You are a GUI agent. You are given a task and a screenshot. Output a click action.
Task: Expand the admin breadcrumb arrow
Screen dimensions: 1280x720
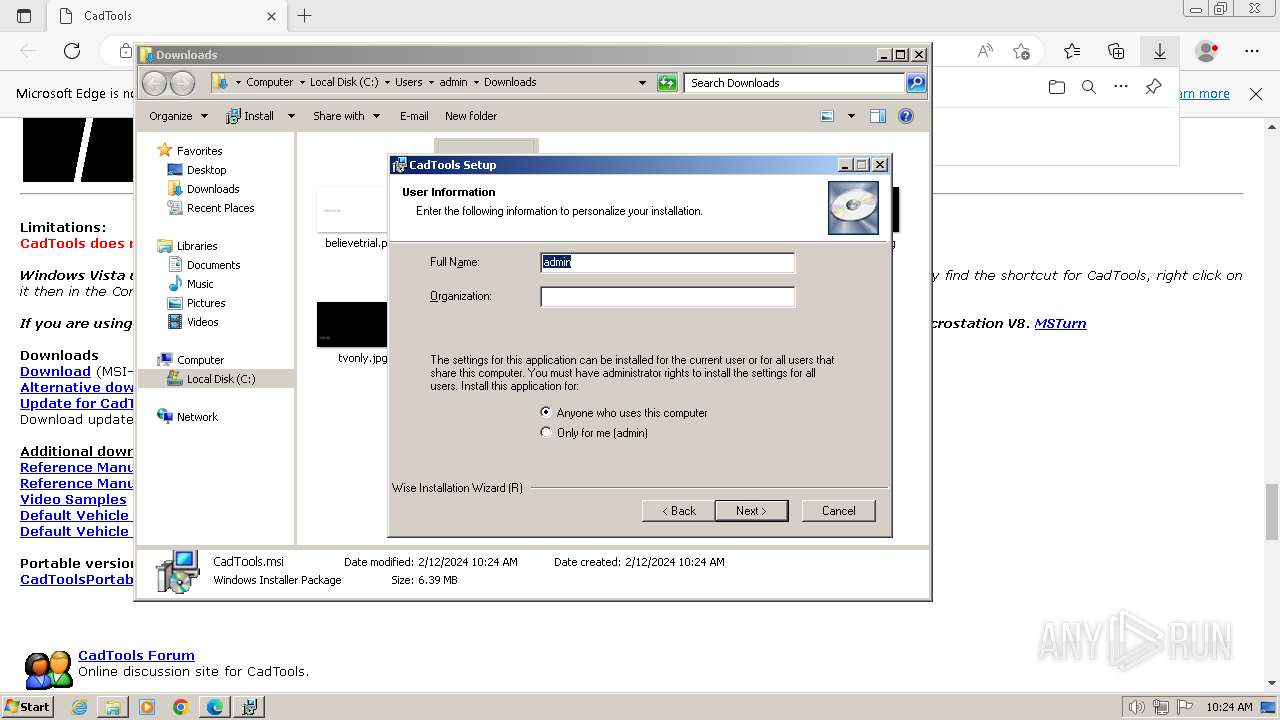[x=476, y=83]
